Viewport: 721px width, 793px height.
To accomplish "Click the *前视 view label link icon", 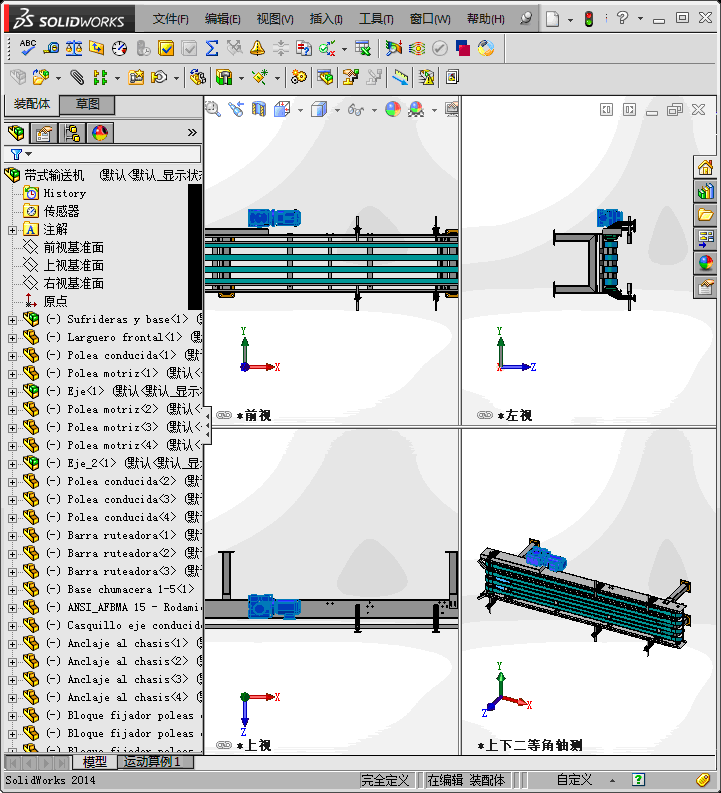I will pyautogui.click(x=223, y=415).
